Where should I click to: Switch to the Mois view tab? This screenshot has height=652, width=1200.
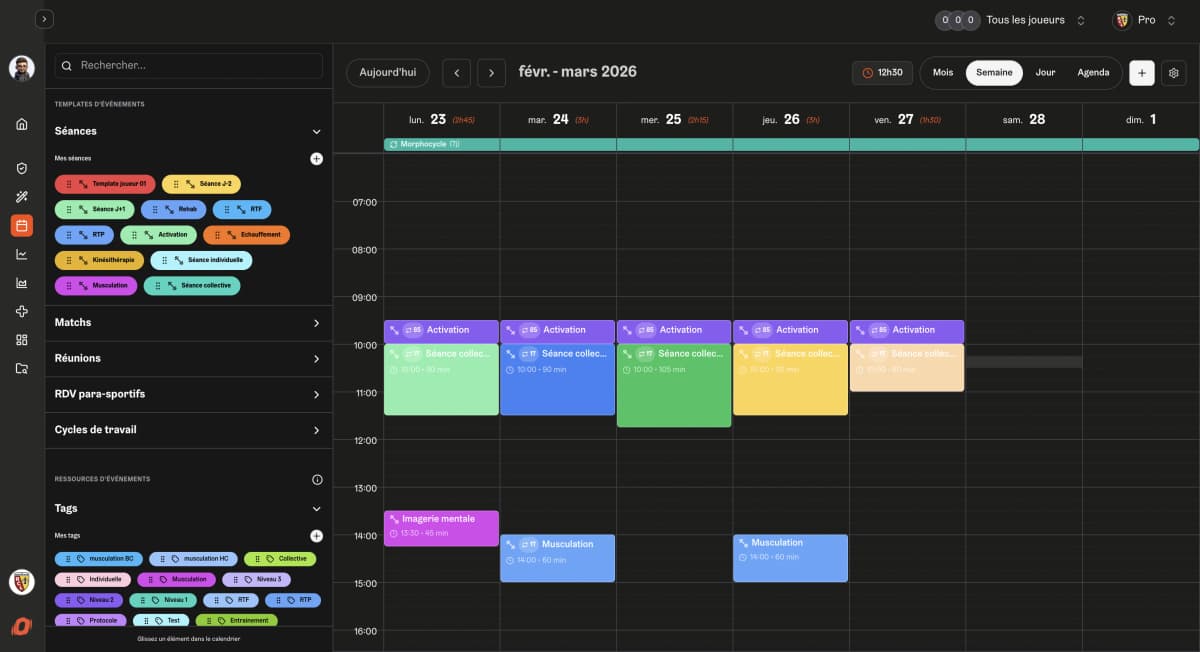(941, 72)
